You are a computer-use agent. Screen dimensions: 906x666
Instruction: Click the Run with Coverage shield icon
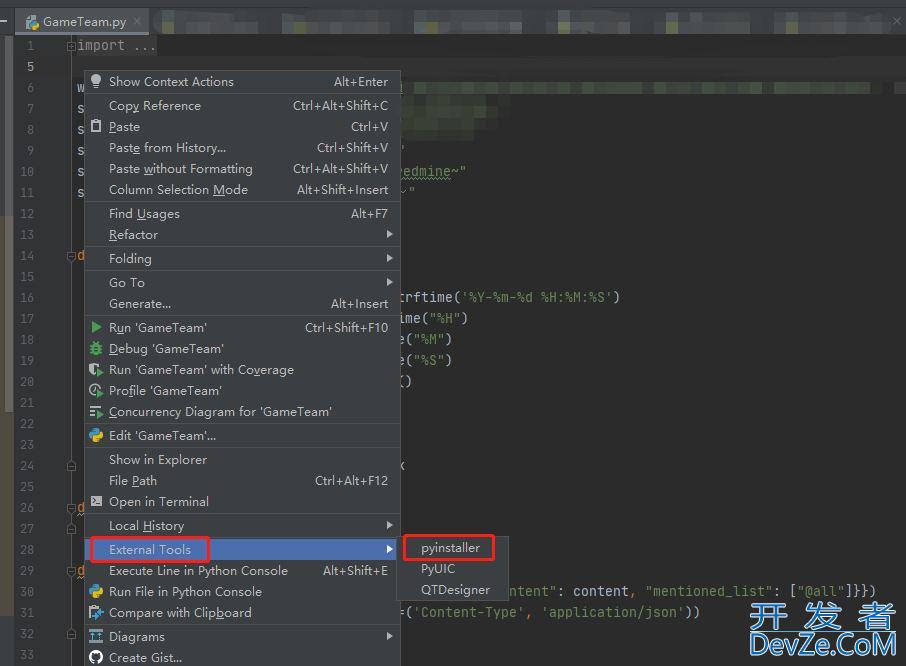pos(96,370)
